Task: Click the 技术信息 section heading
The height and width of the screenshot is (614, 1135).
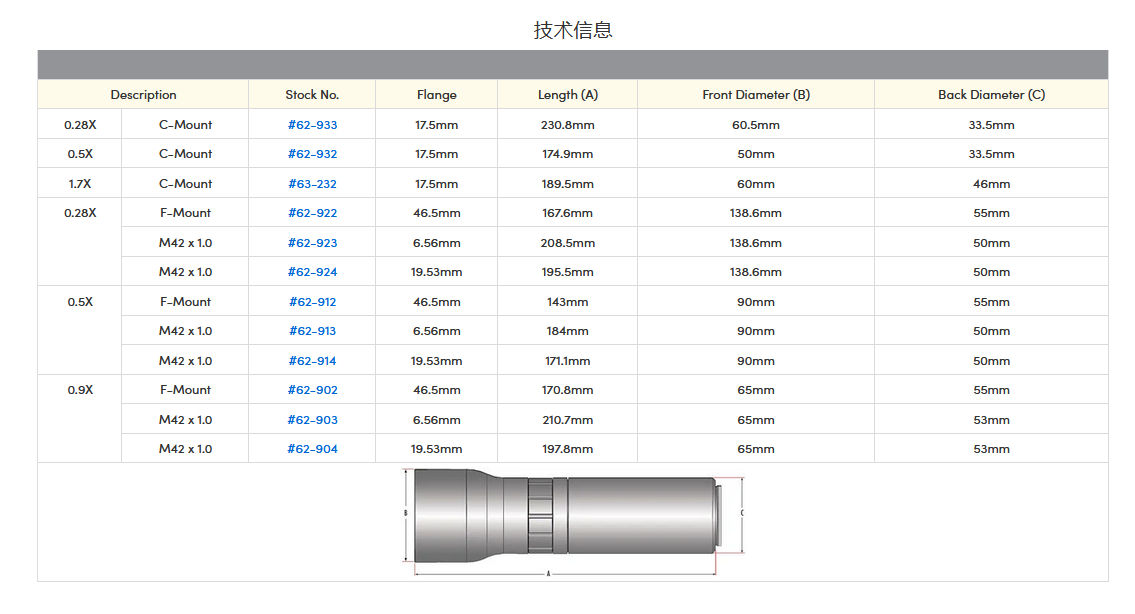Action: point(573,30)
